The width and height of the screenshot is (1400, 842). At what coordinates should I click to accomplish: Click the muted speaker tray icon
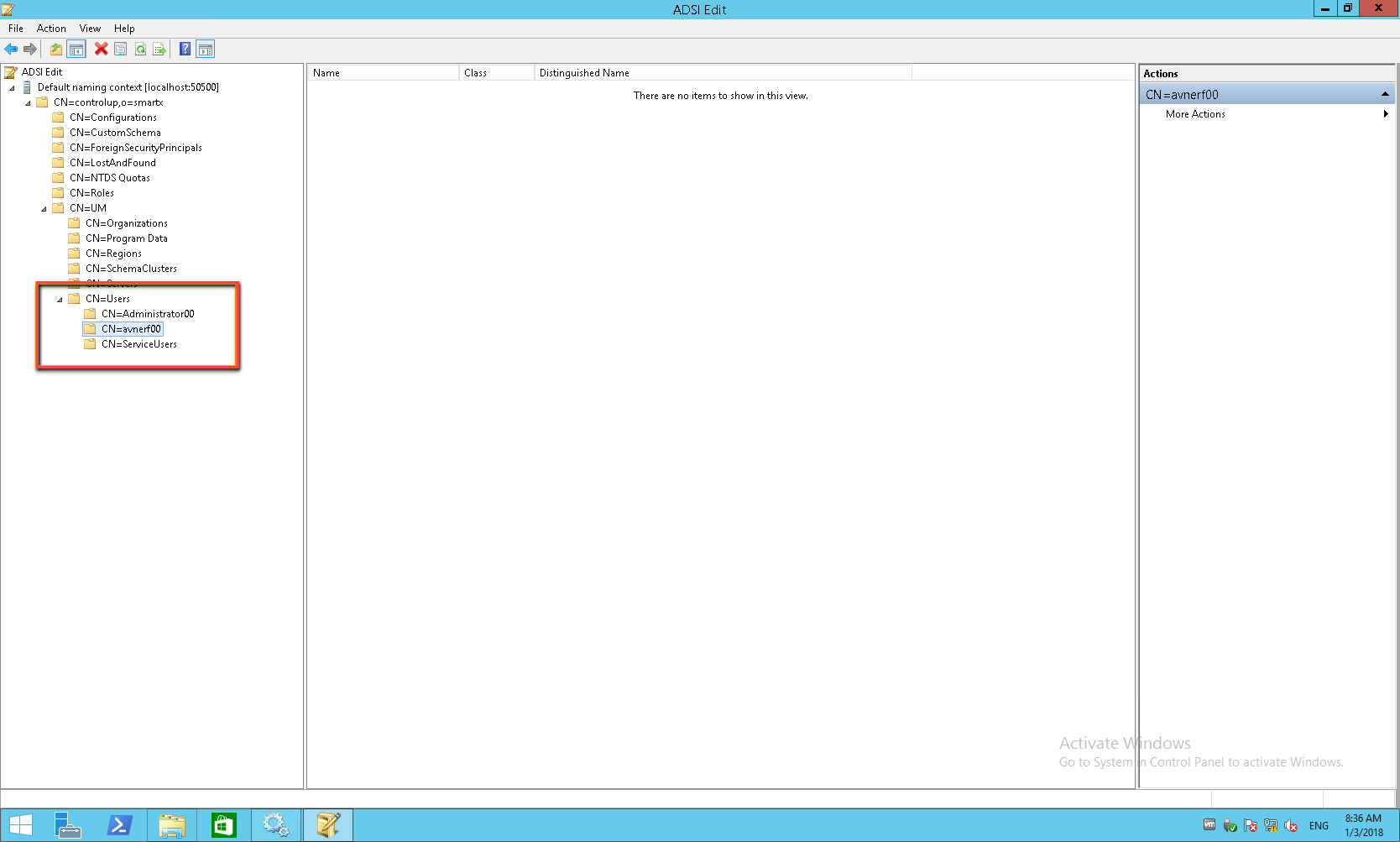pyautogui.click(x=1291, y=826)
